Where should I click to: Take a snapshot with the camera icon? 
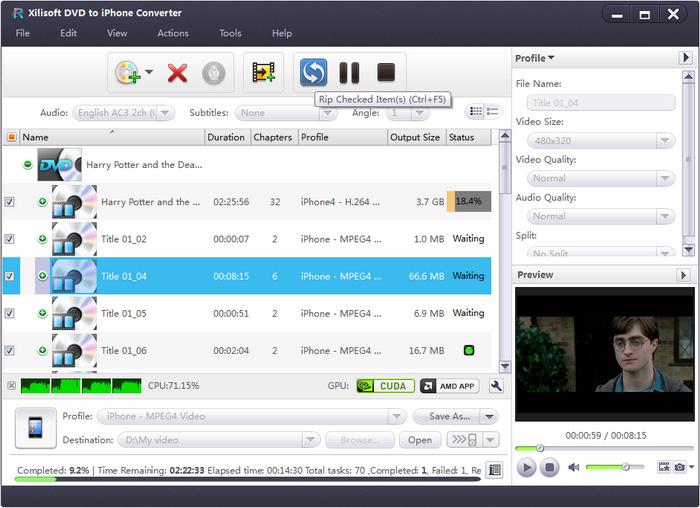pyautogui.click(x=679, y=467)
